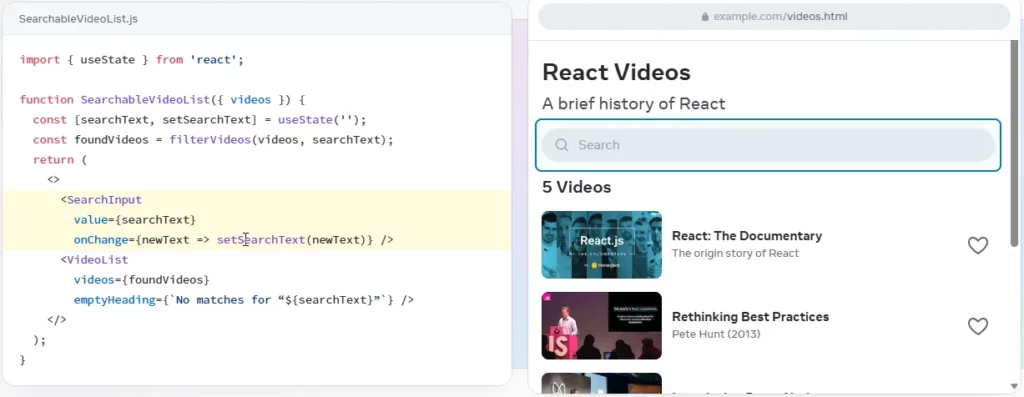
Task: Favorite the Rethinking Best Practices video
Action: 978,326
